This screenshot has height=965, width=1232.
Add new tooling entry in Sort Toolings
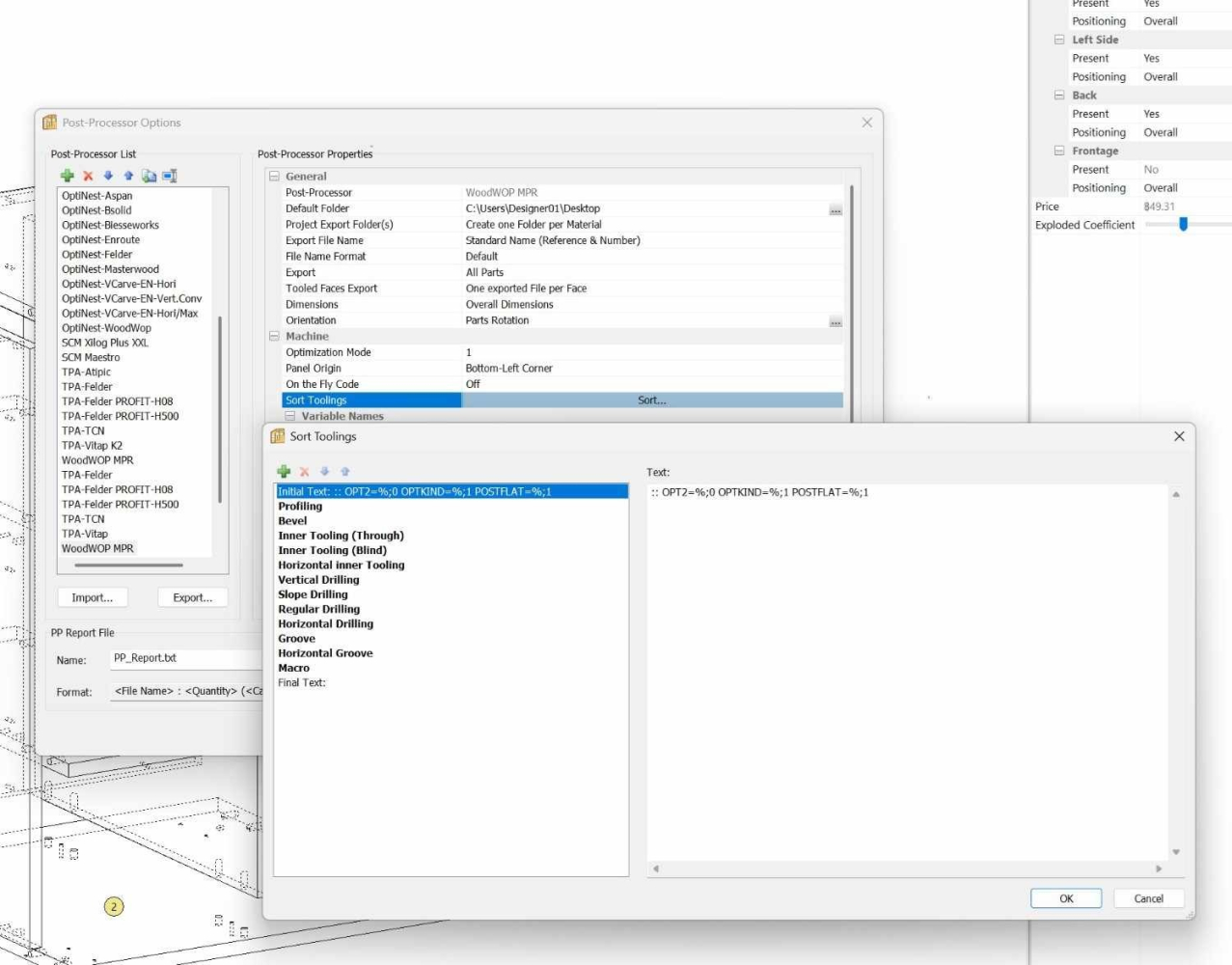coord(284,472)
